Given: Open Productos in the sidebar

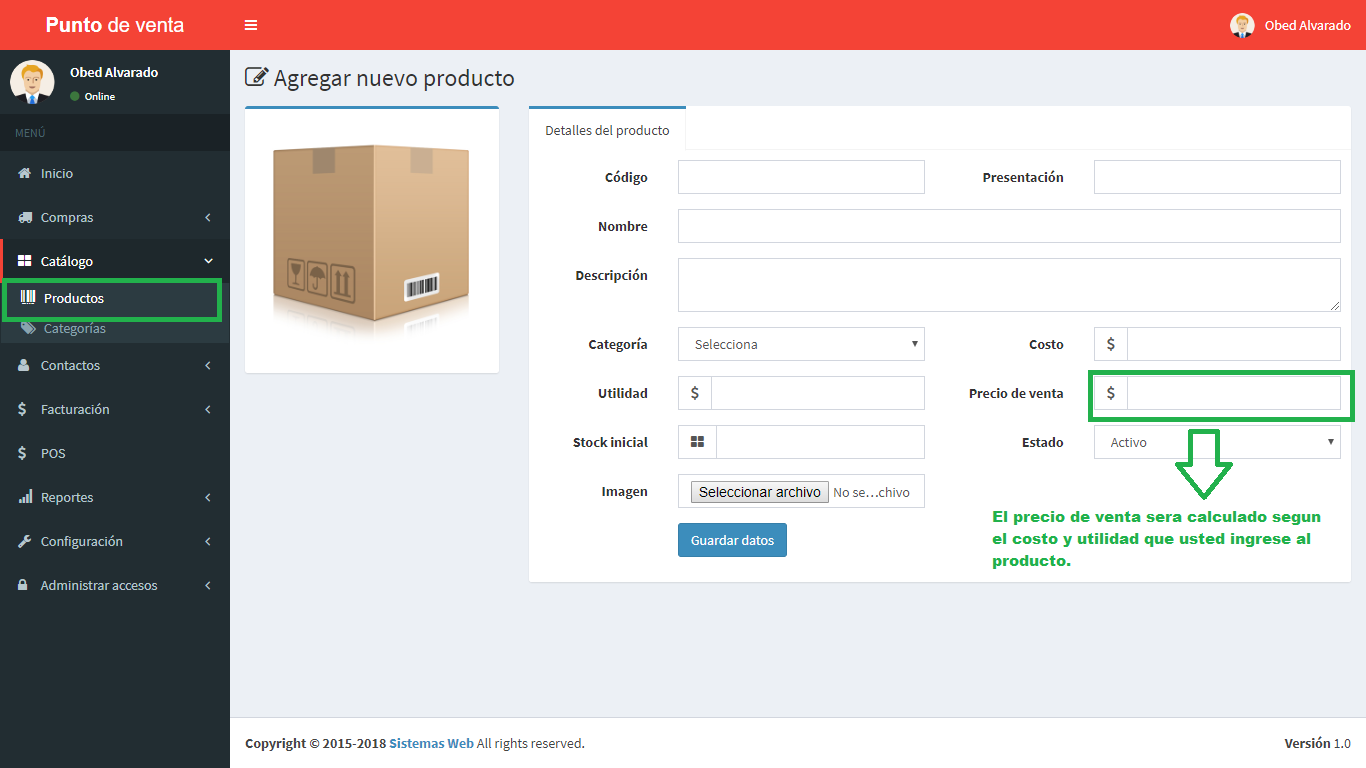Looking at the screenshot, I should tap(115, 298).
